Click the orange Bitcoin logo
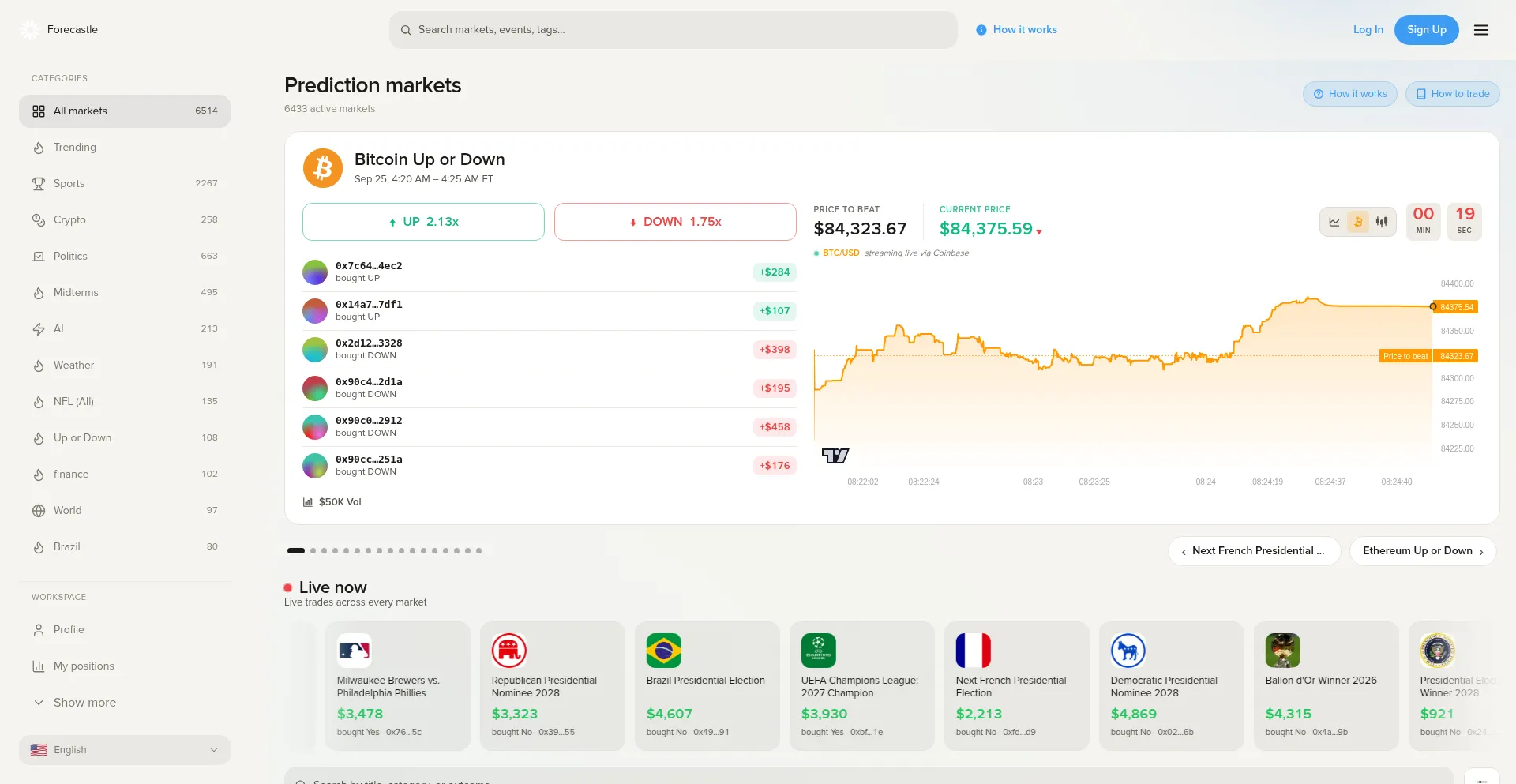 pyautogui.click(x=323, y=168)
